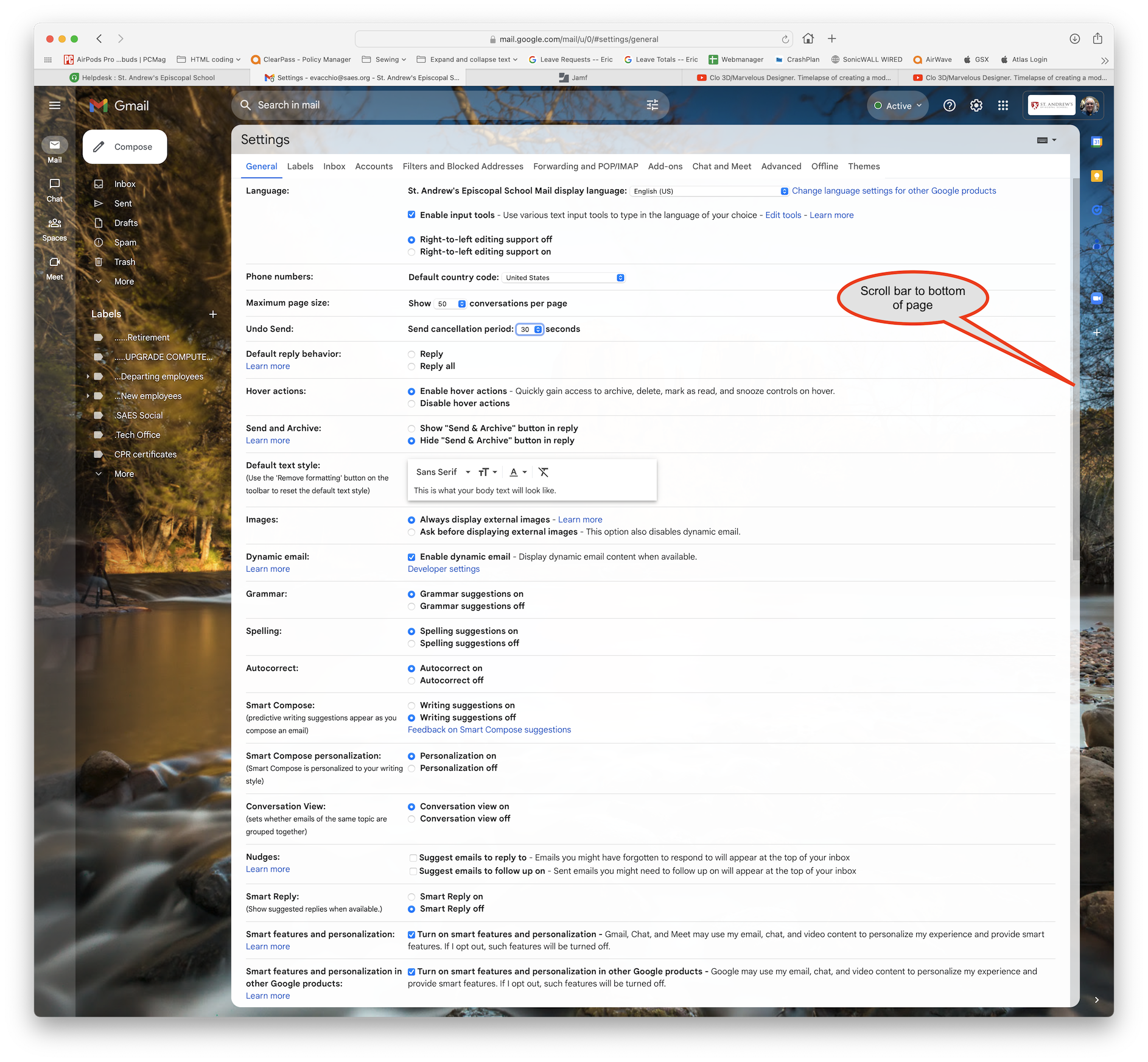Open Gmail main menu hamburger icon
Image resolution: width=1148 pixels, height=1062 pixels.
[55, 105]
